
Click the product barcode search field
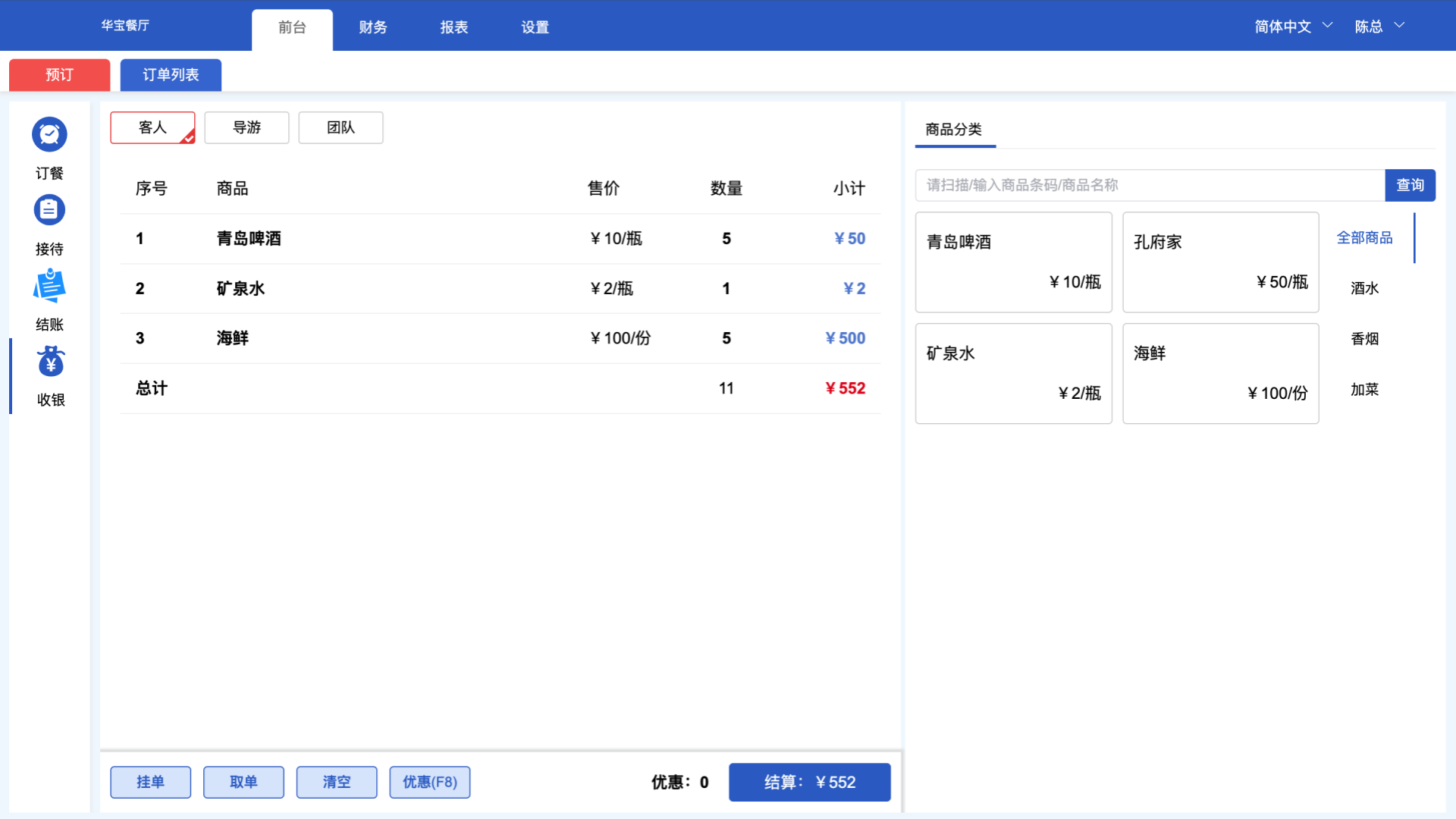click(x=1150, y=185)
